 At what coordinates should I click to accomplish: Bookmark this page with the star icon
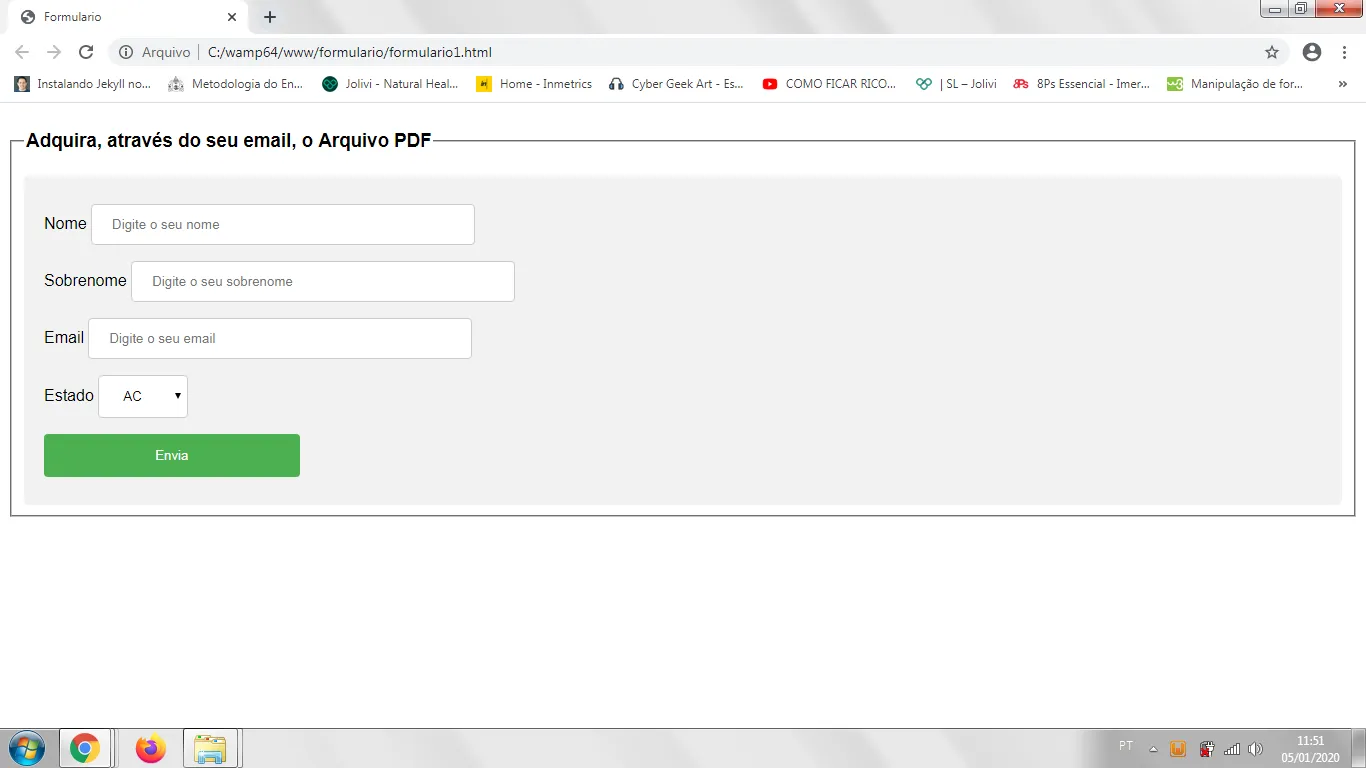pos(1272,52)
